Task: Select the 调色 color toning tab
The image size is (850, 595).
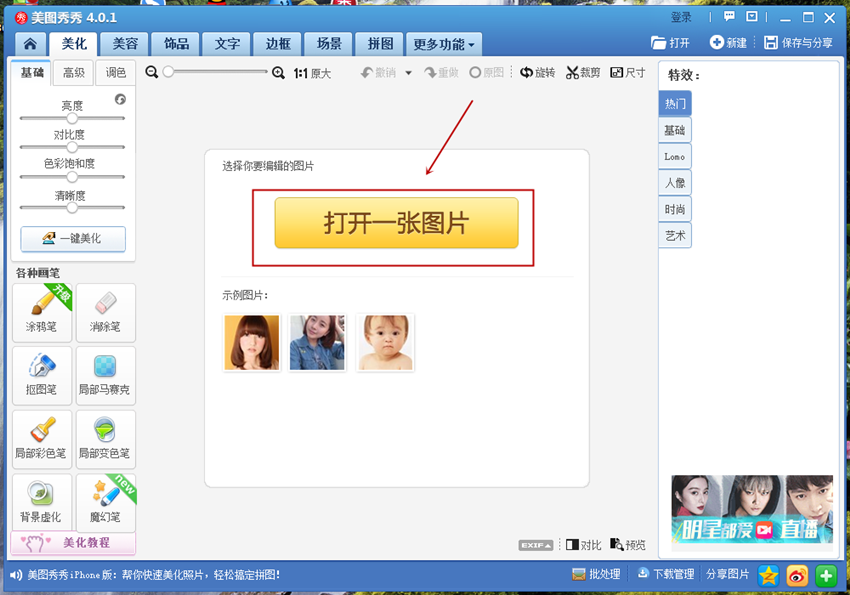Action: point(115,73)
